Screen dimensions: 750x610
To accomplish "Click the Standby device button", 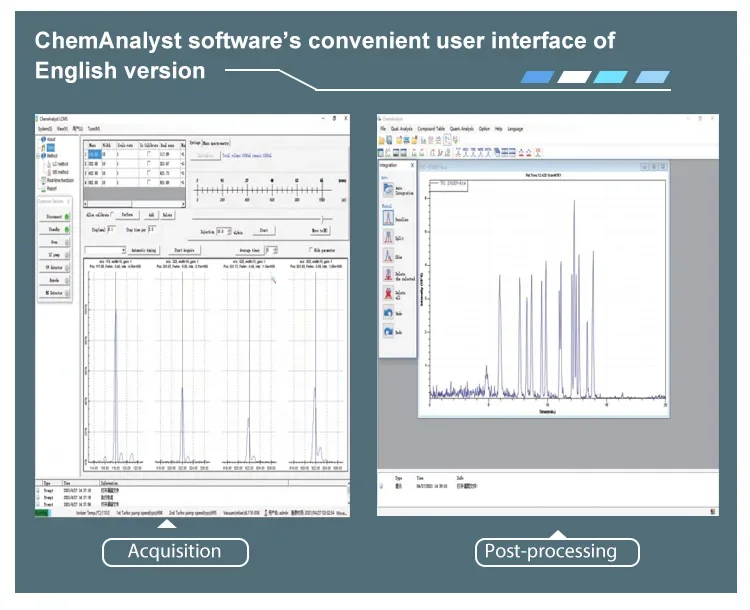I will pos(55,230).
